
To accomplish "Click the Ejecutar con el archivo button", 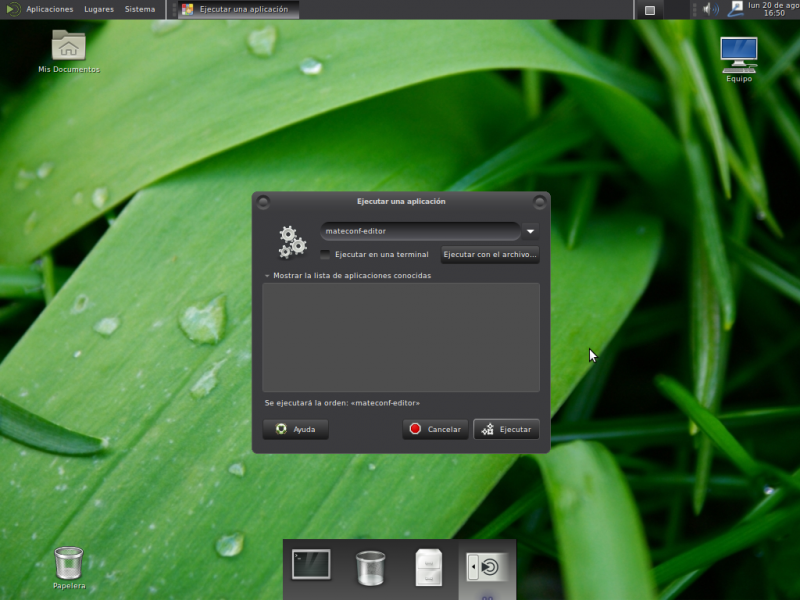I will pos(490,255).
